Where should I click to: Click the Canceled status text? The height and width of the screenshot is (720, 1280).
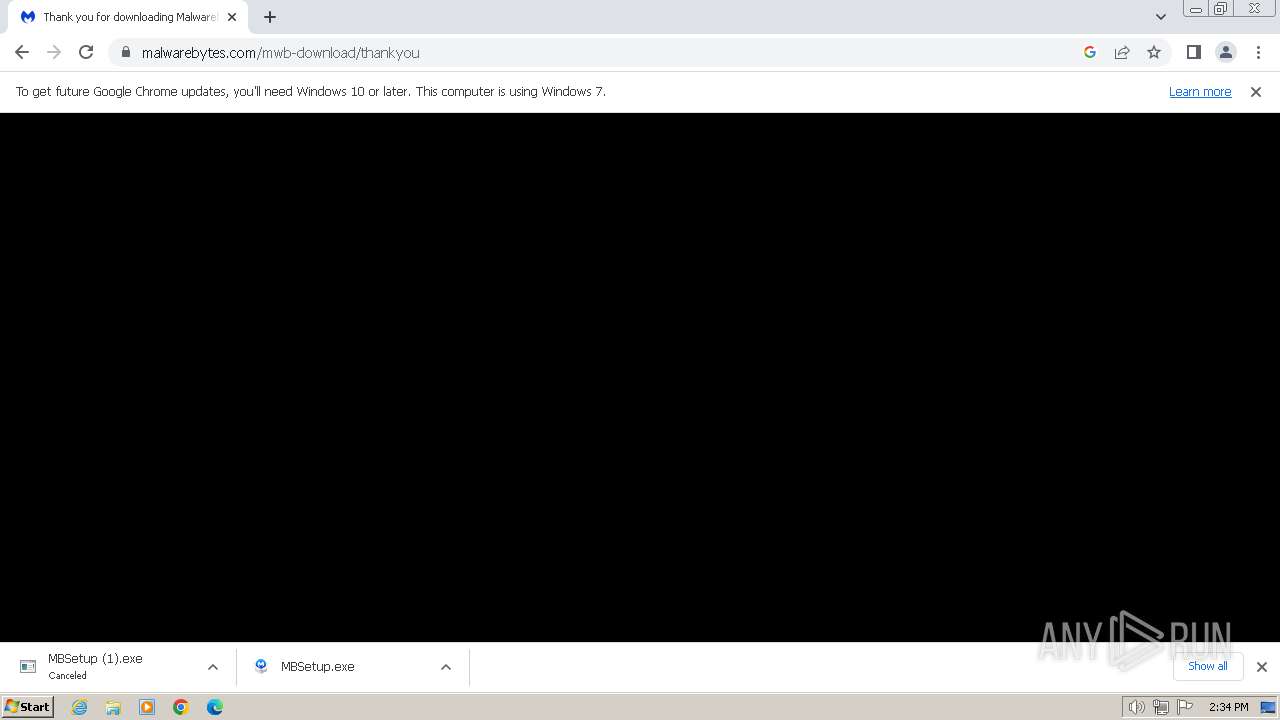pyautogui.click(x=68, y=676)
